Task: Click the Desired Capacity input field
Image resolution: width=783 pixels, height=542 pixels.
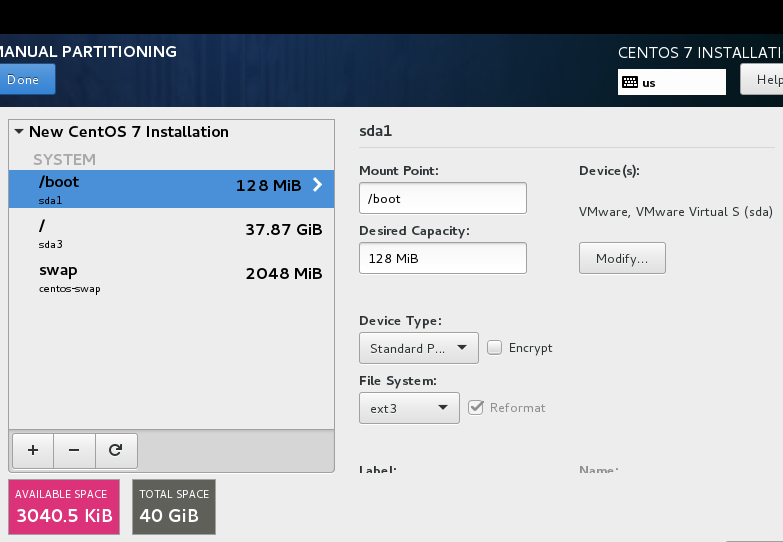Action: tap(442, 258)
